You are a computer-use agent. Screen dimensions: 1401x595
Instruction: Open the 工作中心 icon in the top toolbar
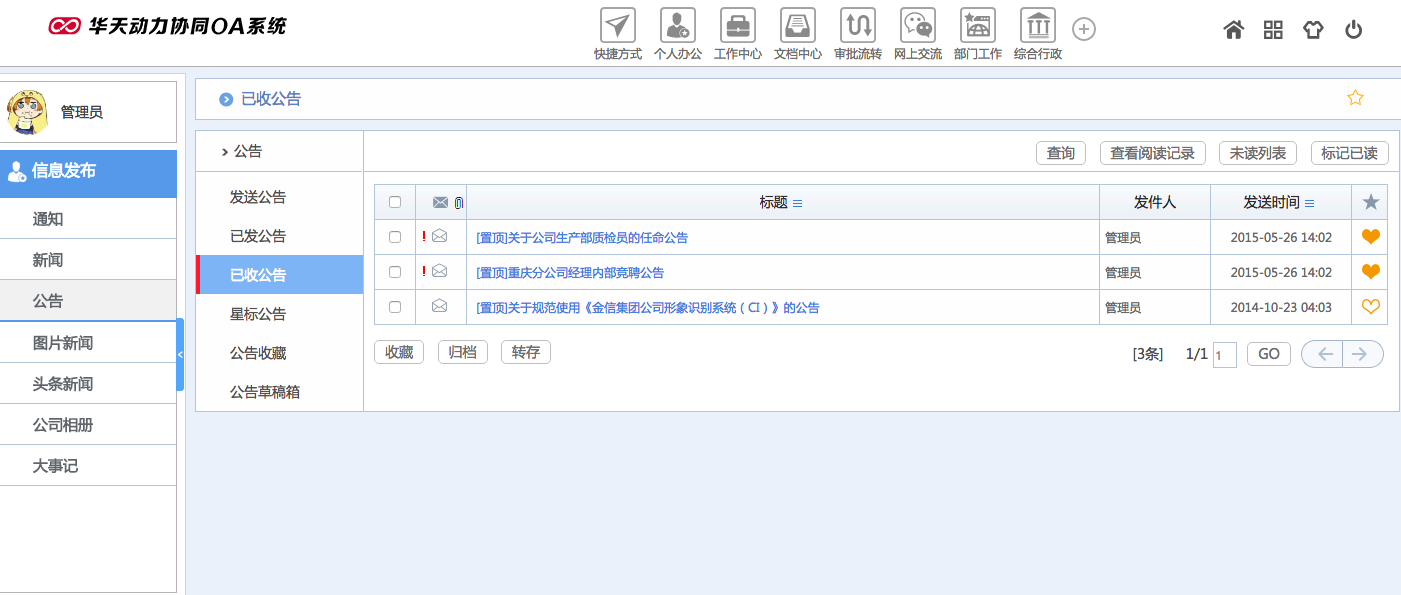(738, 25)
